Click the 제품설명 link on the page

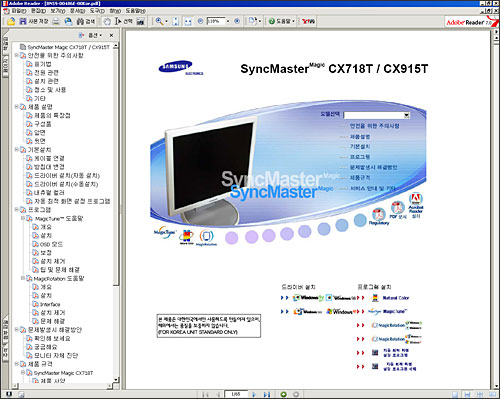click(360, 137)
